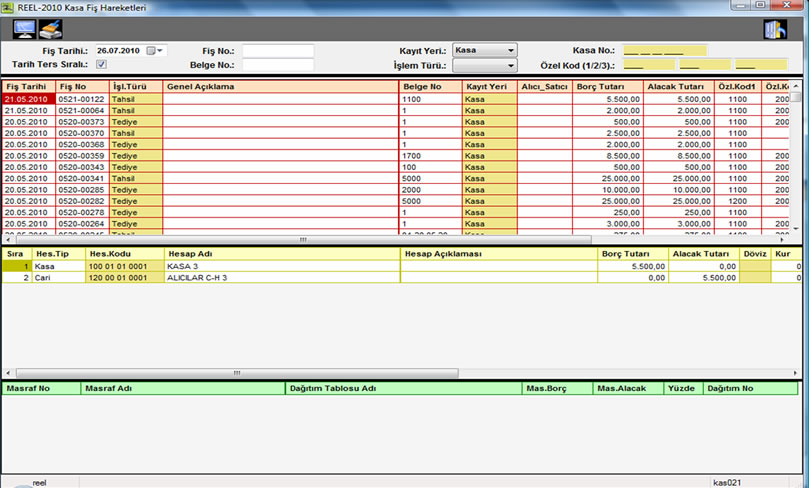Click the upper grid vertical scroll up arrow

796,86
